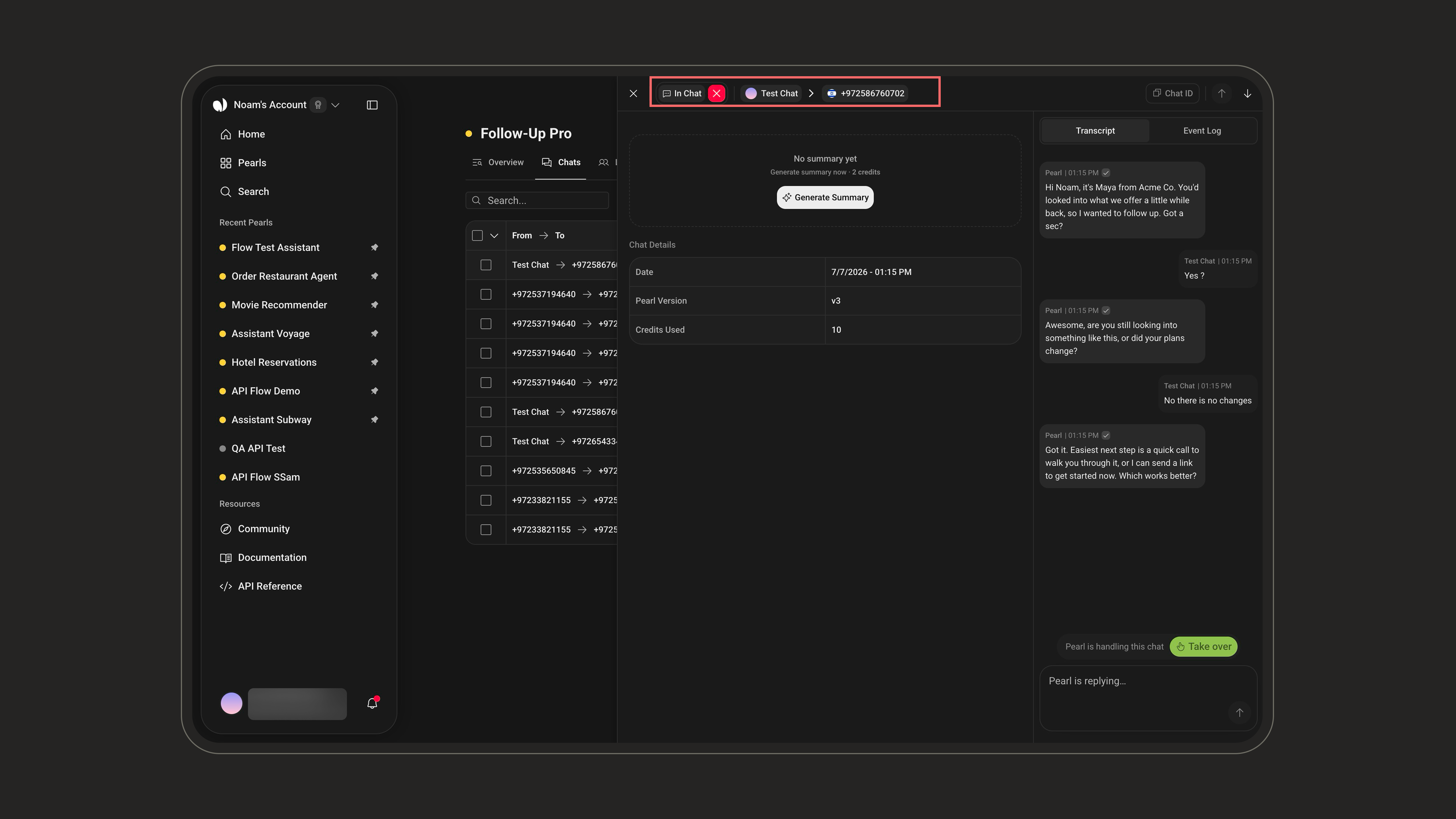Unpin Hotel Reservations pin icon
Screen dimensions: 1456x819
point(374,362)
